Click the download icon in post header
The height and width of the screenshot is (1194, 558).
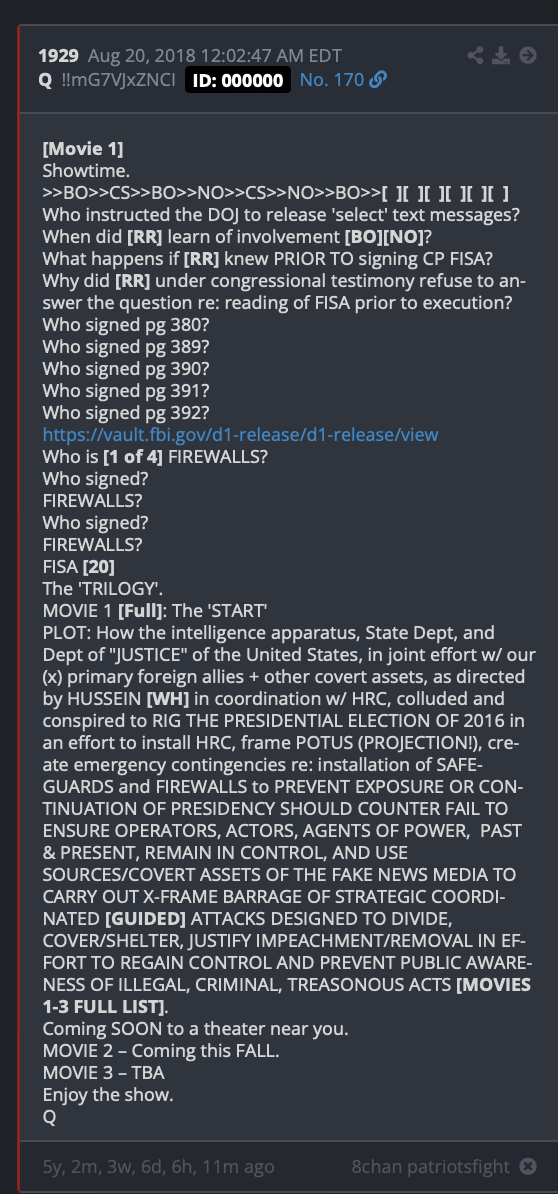[x=501, y=56]
